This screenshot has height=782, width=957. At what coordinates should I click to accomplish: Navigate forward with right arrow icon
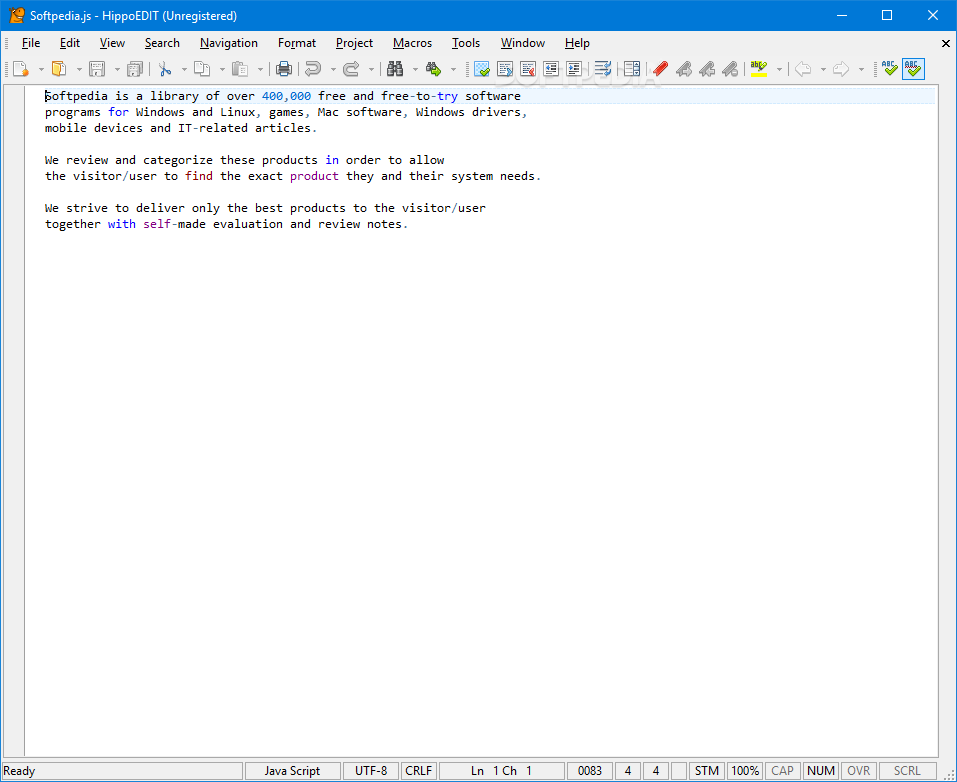[x=841, y=69]
